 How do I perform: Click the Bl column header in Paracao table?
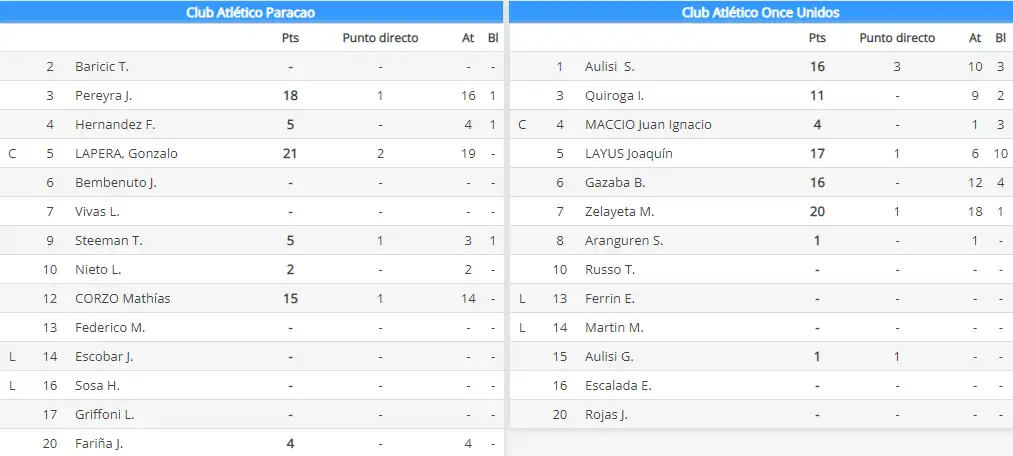click(493, 37)
